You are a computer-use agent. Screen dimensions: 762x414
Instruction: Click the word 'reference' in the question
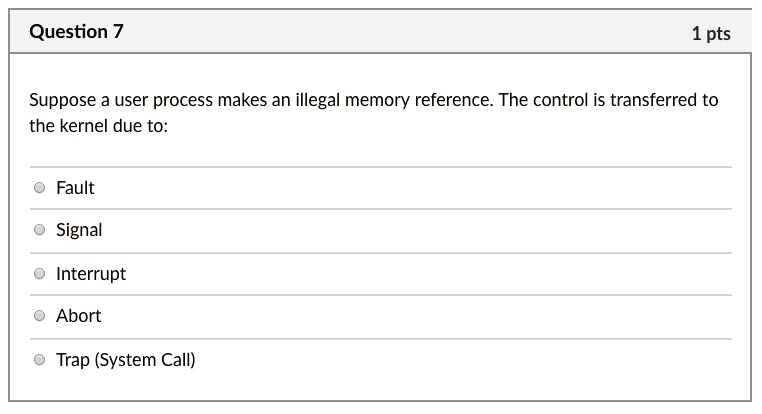point(450,101)
